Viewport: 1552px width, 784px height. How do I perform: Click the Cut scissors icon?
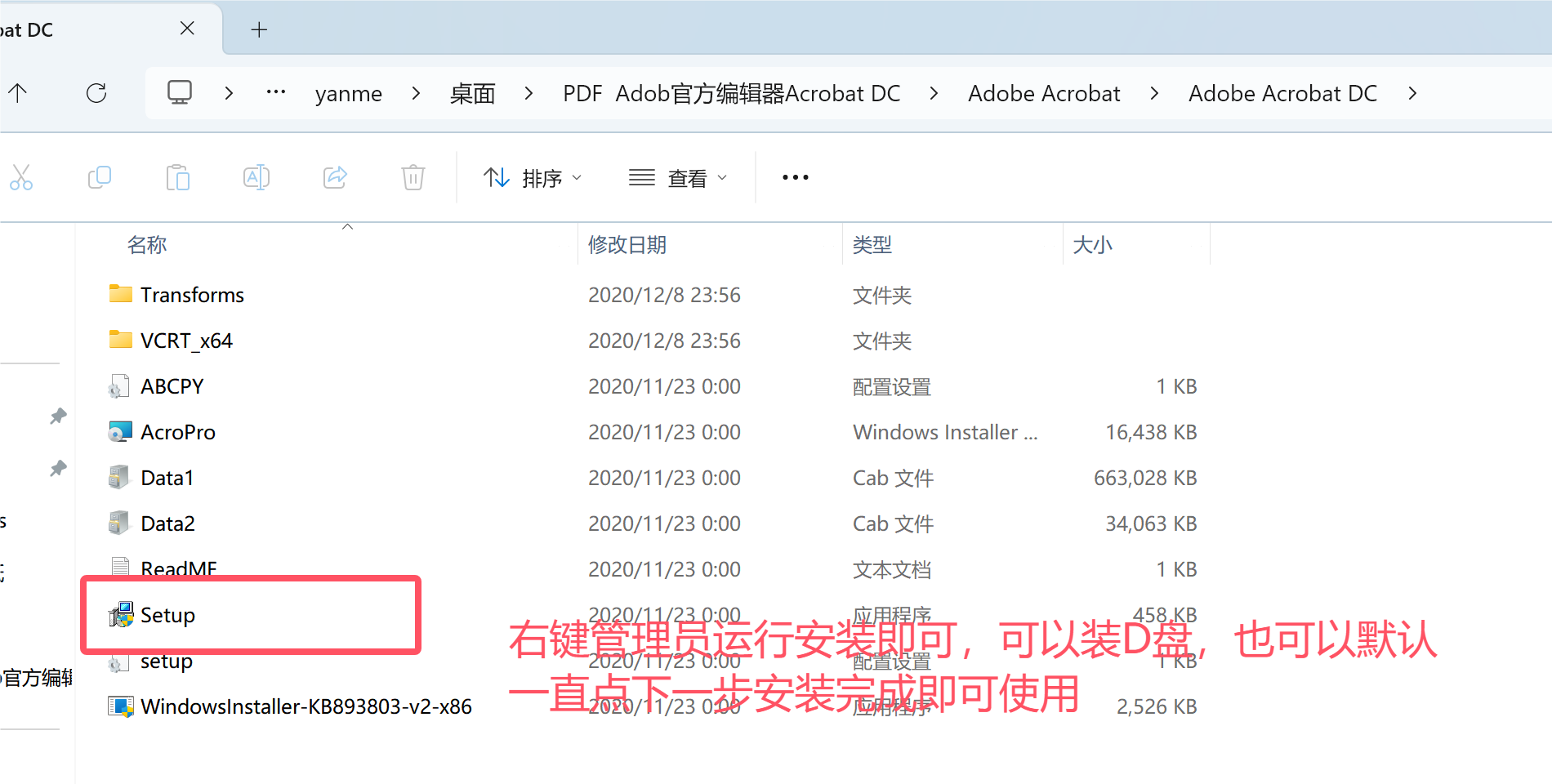tap(21, 177)
